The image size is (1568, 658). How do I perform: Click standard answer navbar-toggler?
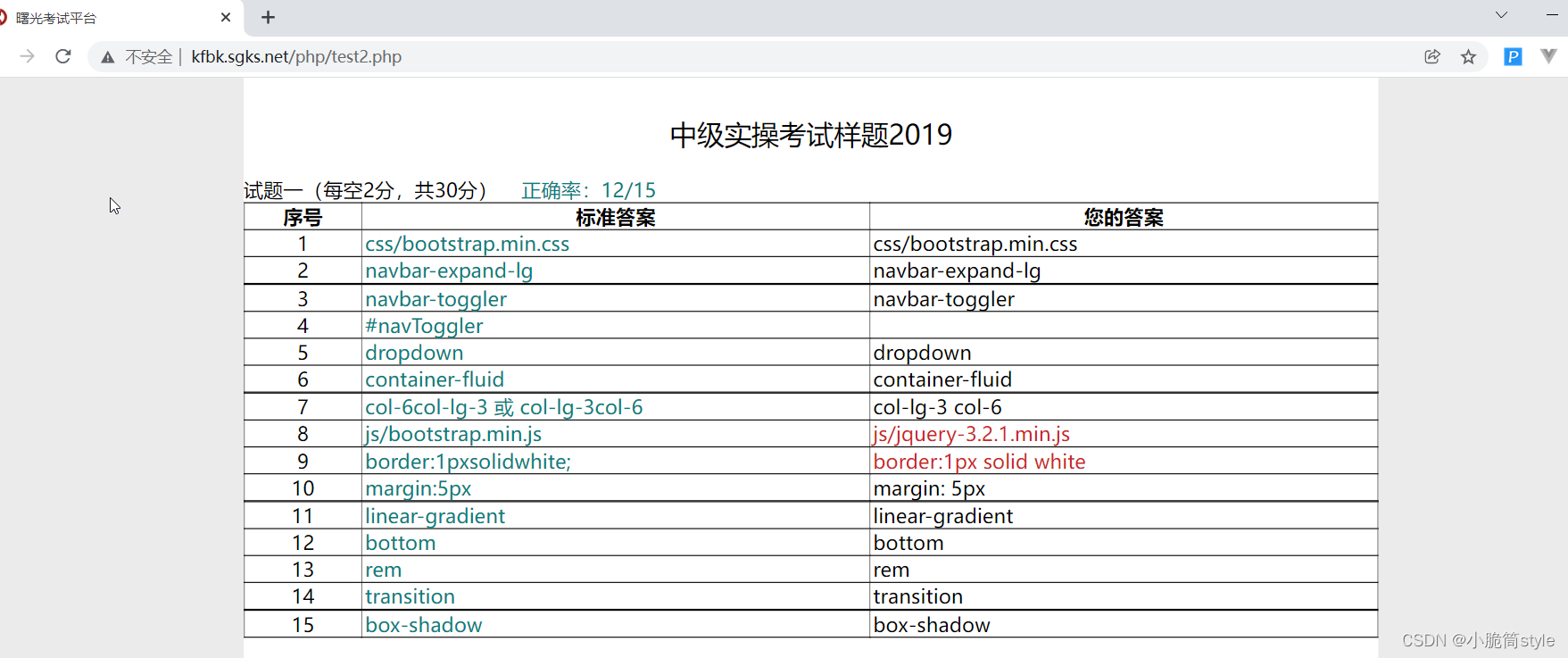coord(436,299)
